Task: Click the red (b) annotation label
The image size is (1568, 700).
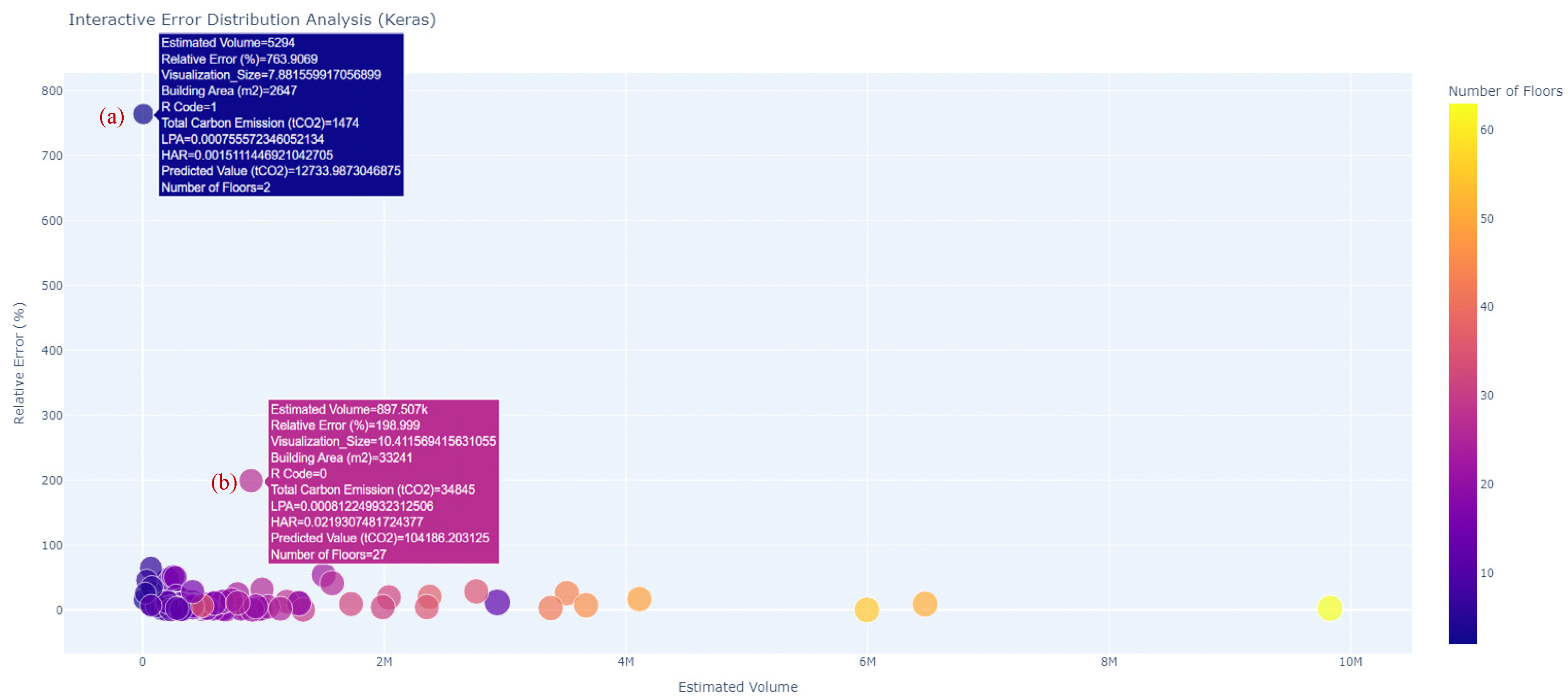Action: 223,482
